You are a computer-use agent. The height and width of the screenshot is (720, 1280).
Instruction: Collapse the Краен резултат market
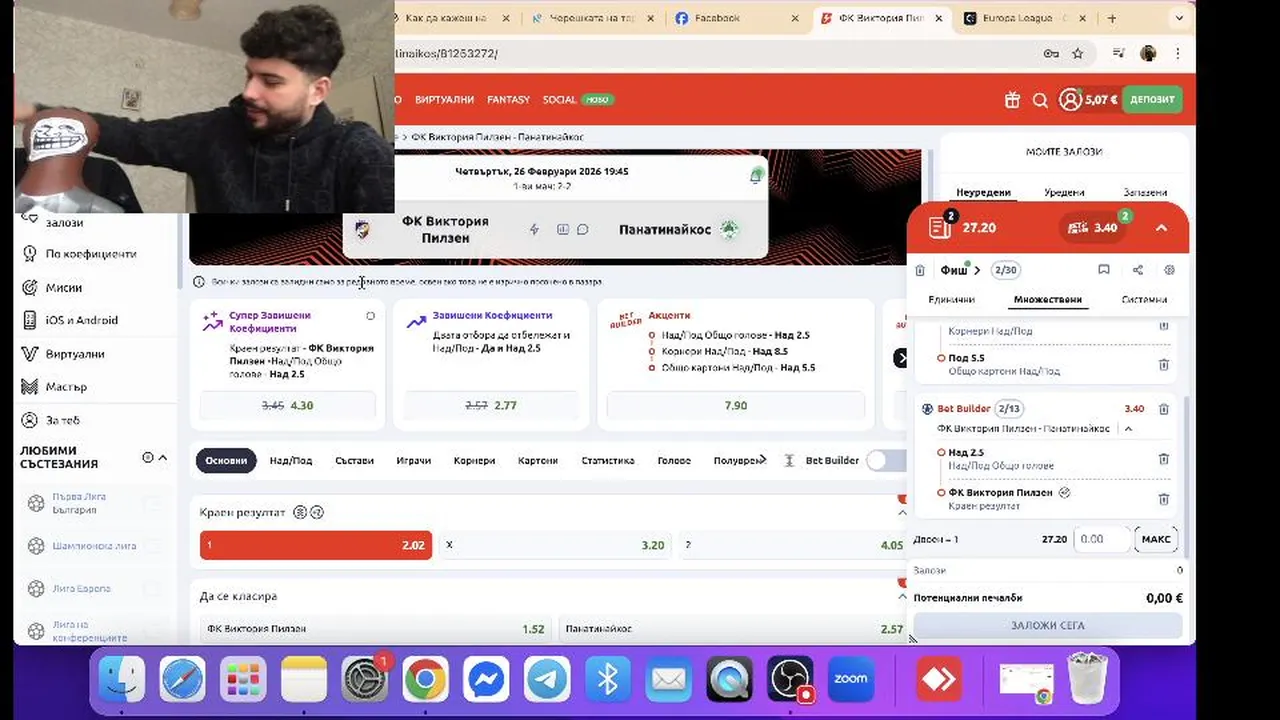pos(902,512)
